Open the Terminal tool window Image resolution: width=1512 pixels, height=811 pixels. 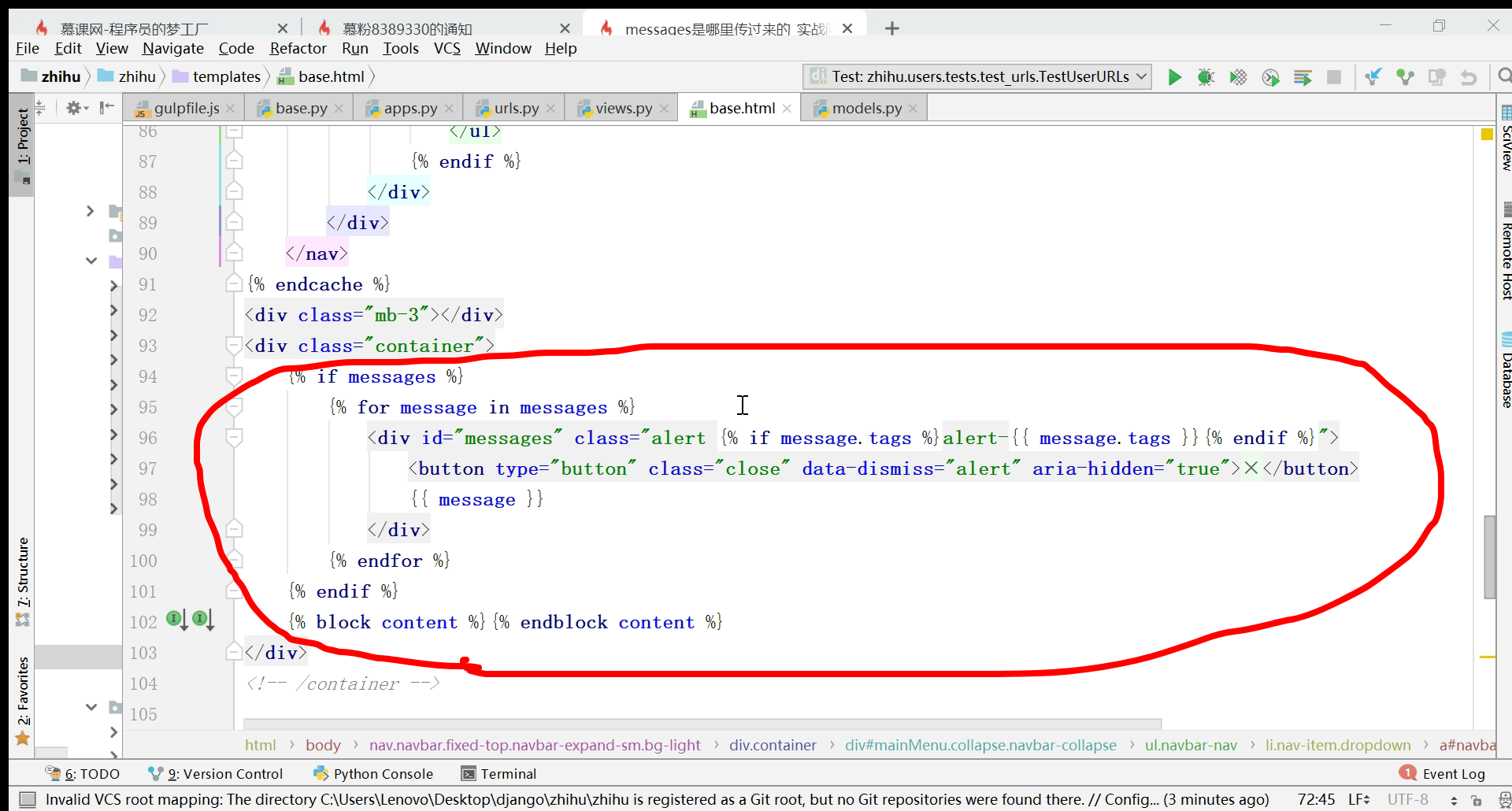pyautogui.click(x=508, y=774)
